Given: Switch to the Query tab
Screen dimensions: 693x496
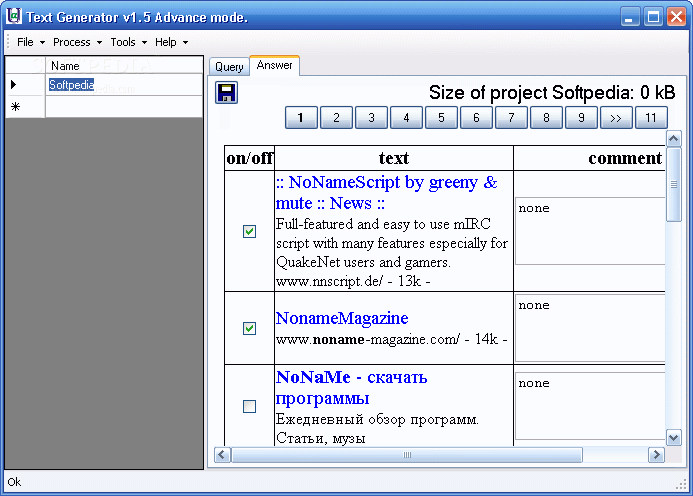Looking at the screenshot, I should tap(229, 67).
